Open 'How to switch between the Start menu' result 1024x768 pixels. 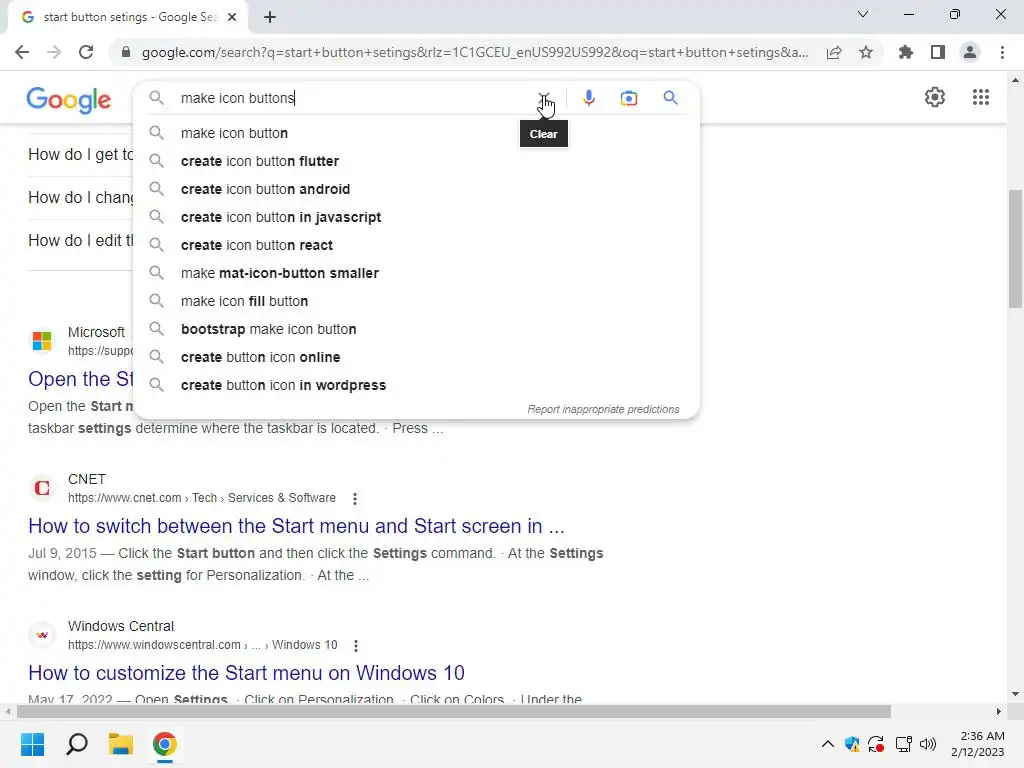click(x=296, y=526)
